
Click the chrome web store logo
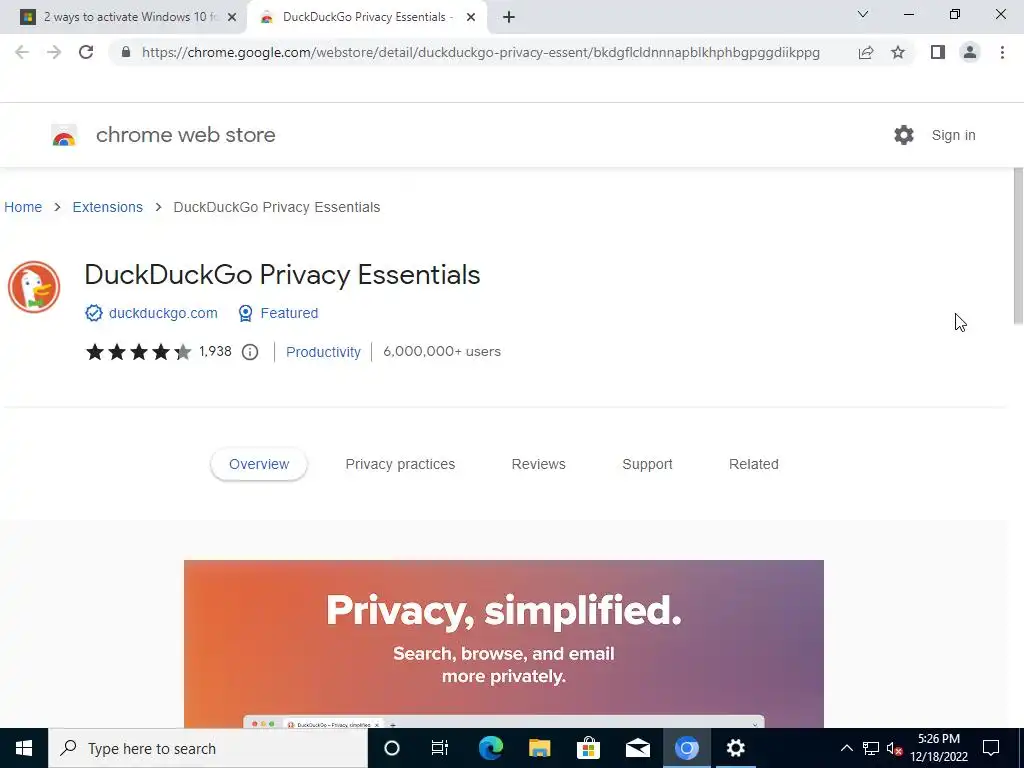click(64, 135)
